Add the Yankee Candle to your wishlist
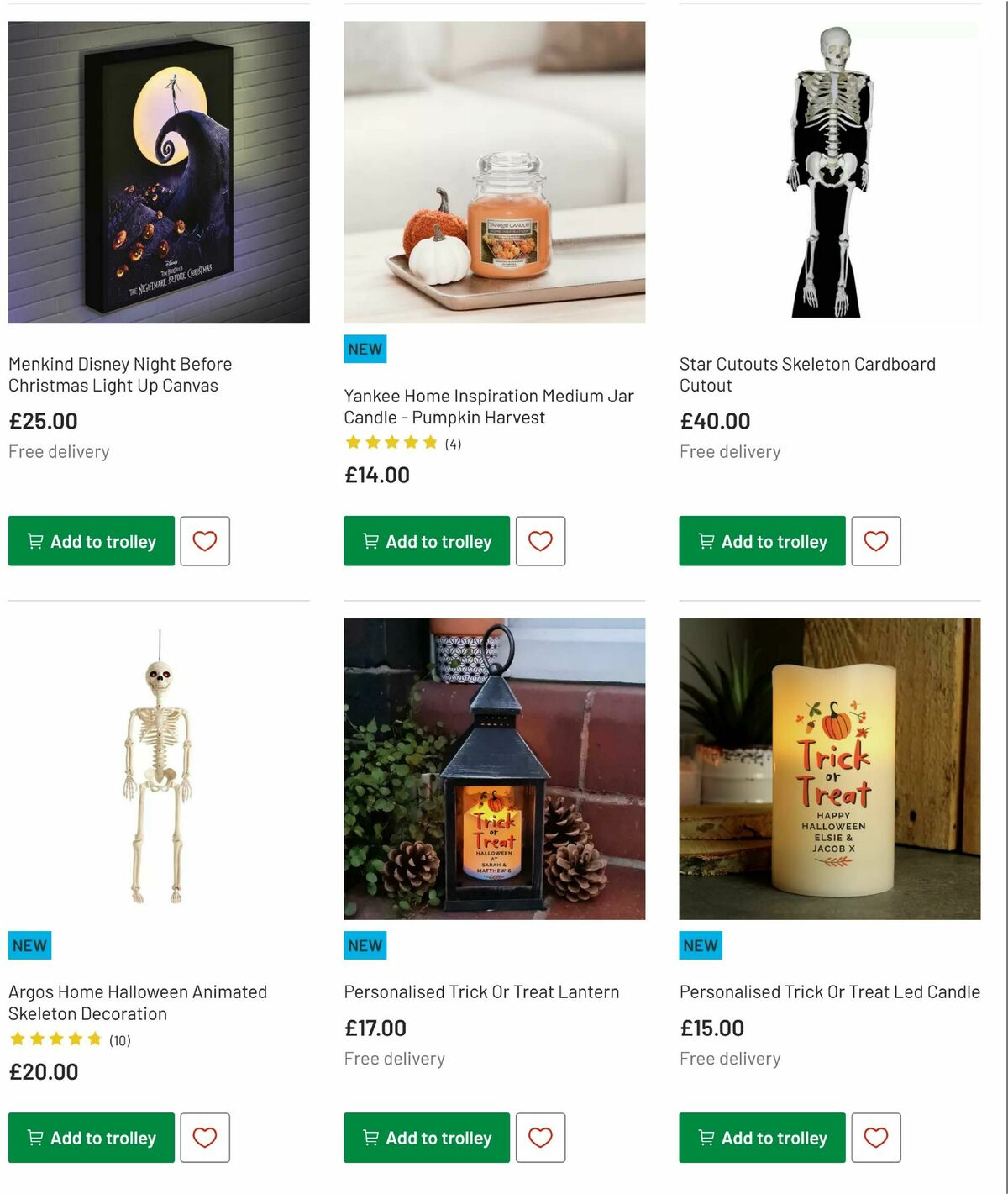This screenshot has width=1008, height=1194. (x=540, y=541)
